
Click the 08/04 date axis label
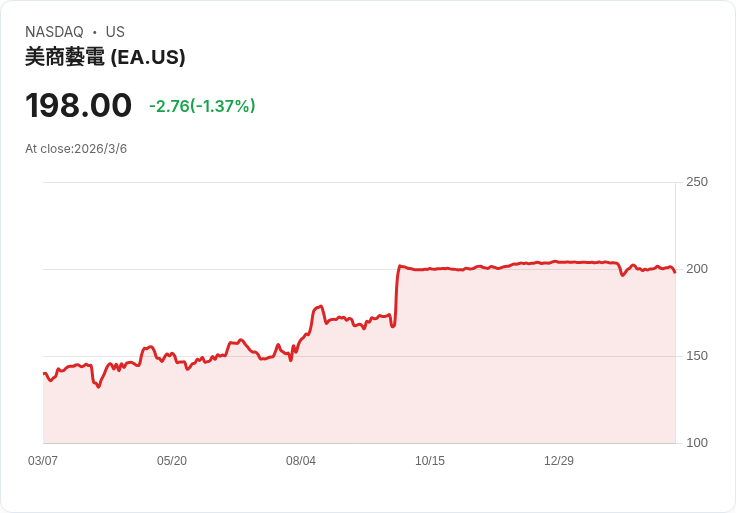coord(301,461)
